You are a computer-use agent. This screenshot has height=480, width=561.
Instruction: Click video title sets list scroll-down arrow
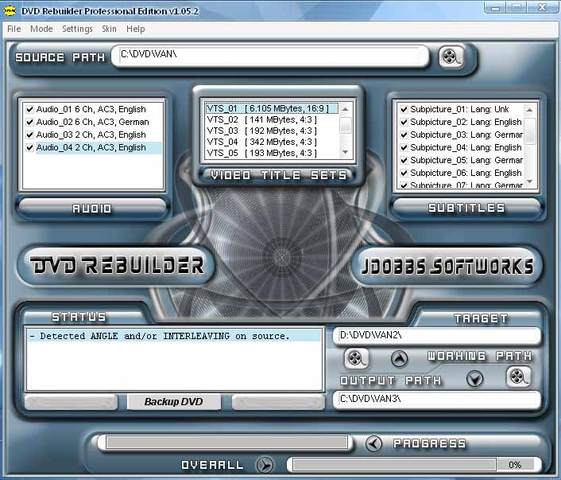(x=345, y=152)
